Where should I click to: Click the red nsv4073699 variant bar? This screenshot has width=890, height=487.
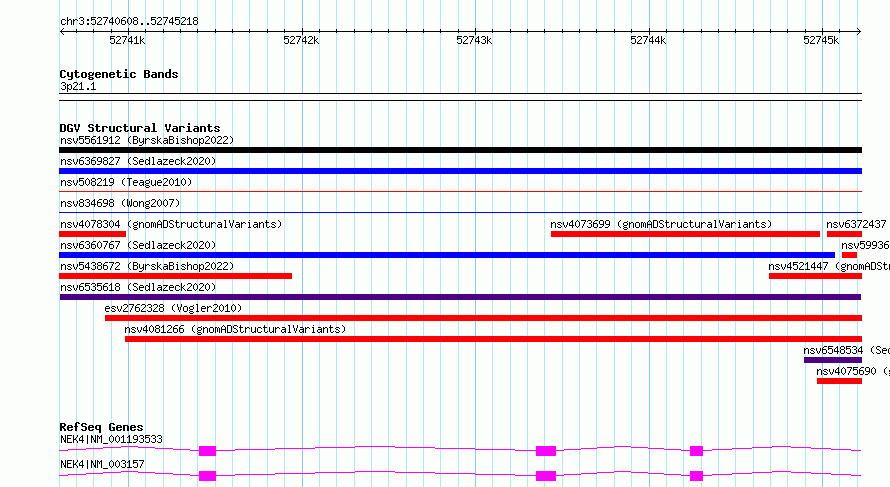(685, 234)
